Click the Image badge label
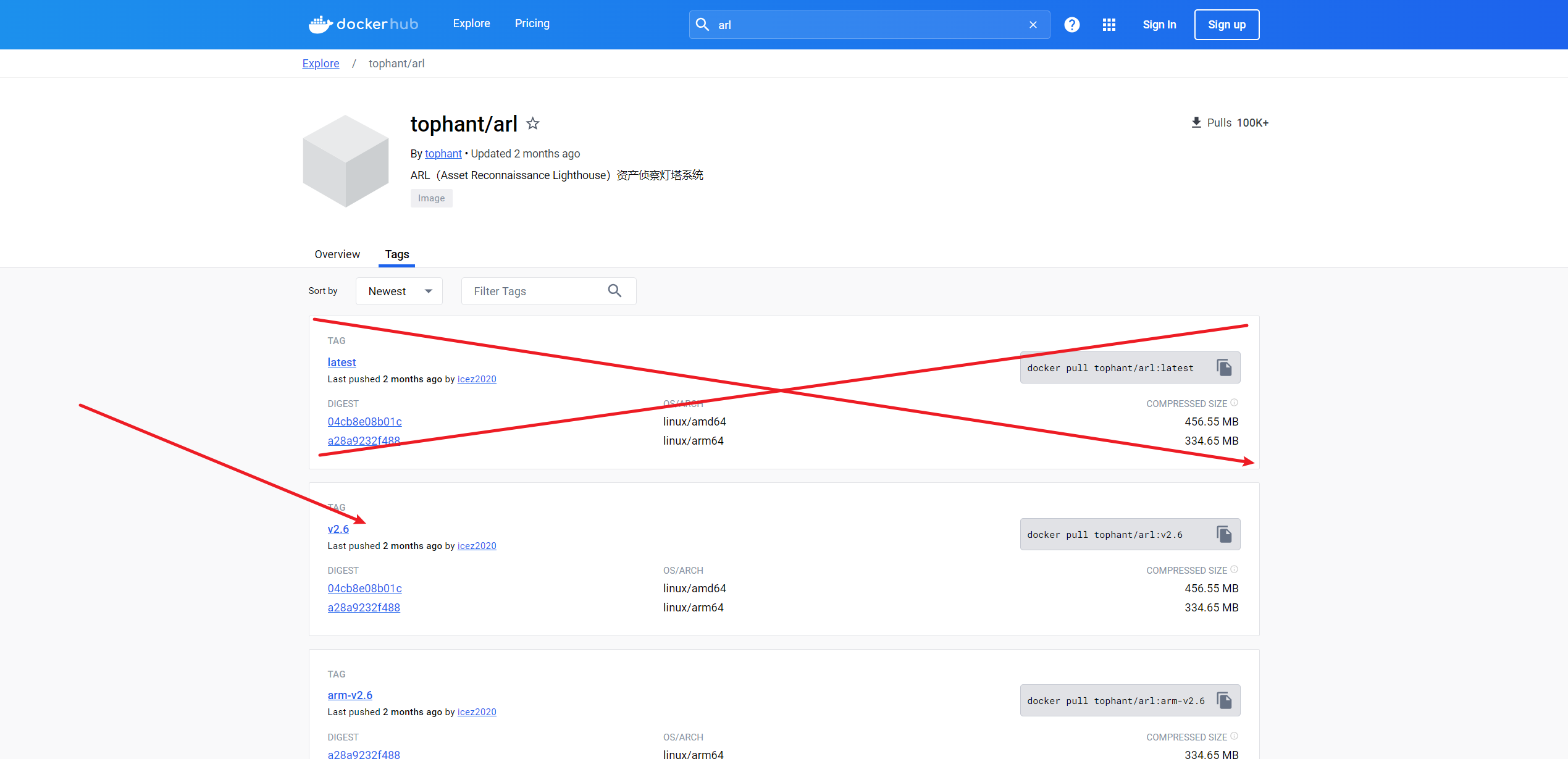1568x759 pixels. (x=432, y=198)
